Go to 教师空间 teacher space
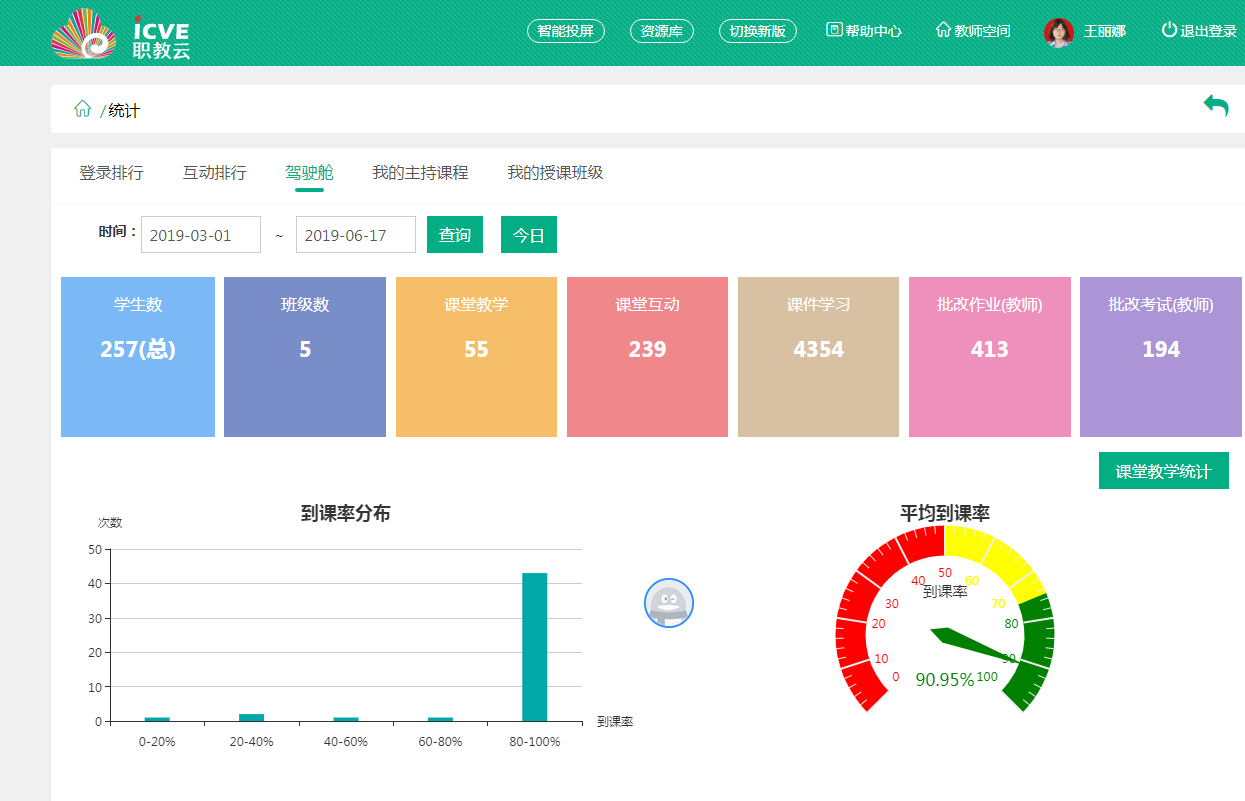This screenshot has height=801, width=1245. 972,31
